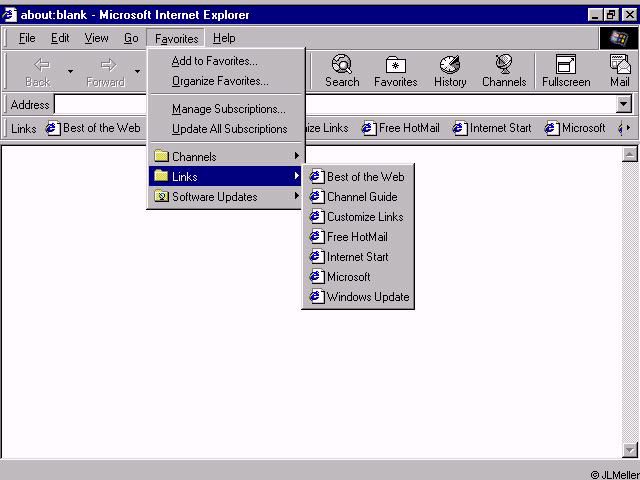Expand the Links submenu arrow
The width and height of the screenshot is (640, 480).
tap(297, 176)
